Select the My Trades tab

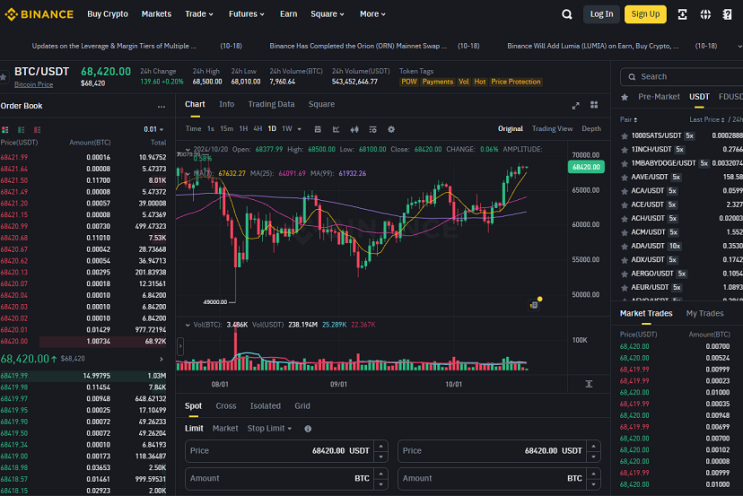705,313
